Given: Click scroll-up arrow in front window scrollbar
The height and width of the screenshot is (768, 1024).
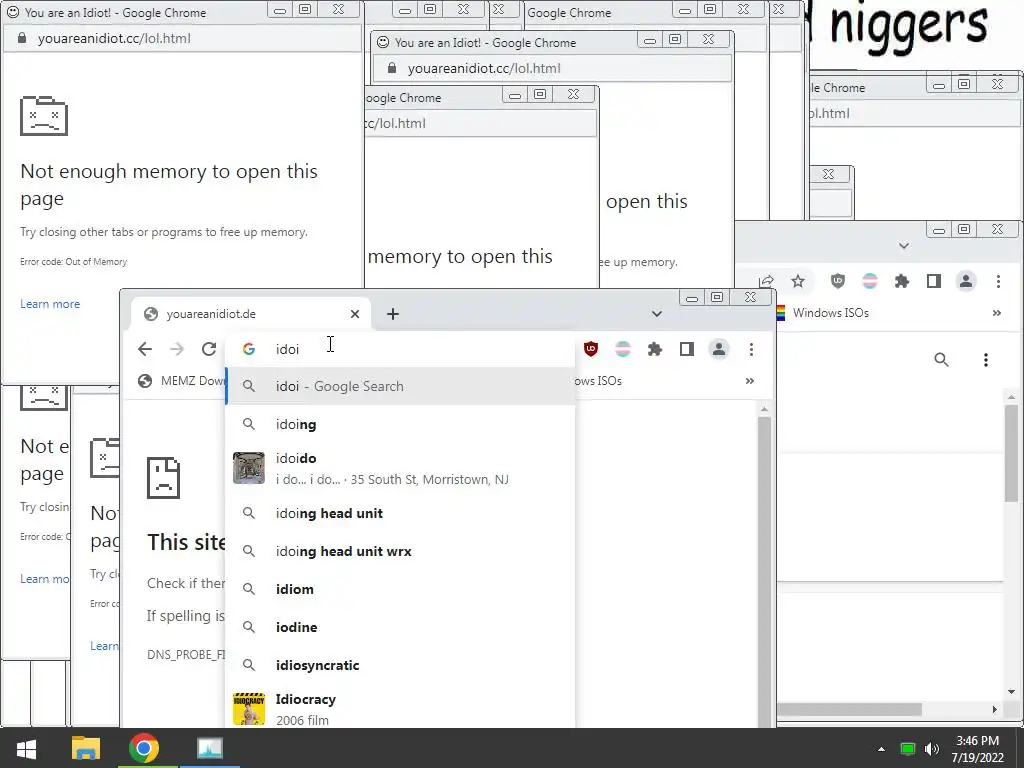Looking at the screenshot, I should click(764, 409).
